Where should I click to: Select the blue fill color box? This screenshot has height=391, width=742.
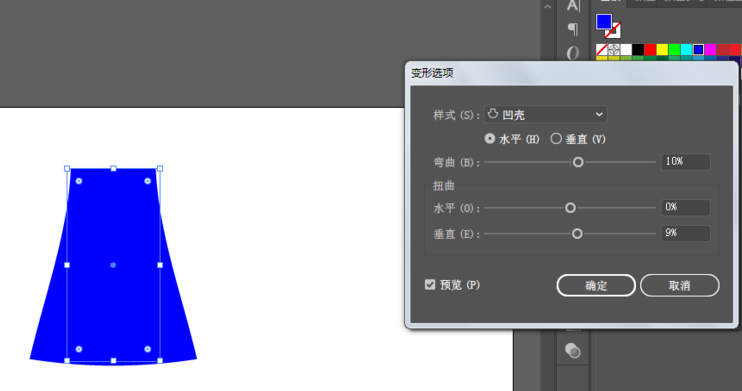click(x=604, y=22)
